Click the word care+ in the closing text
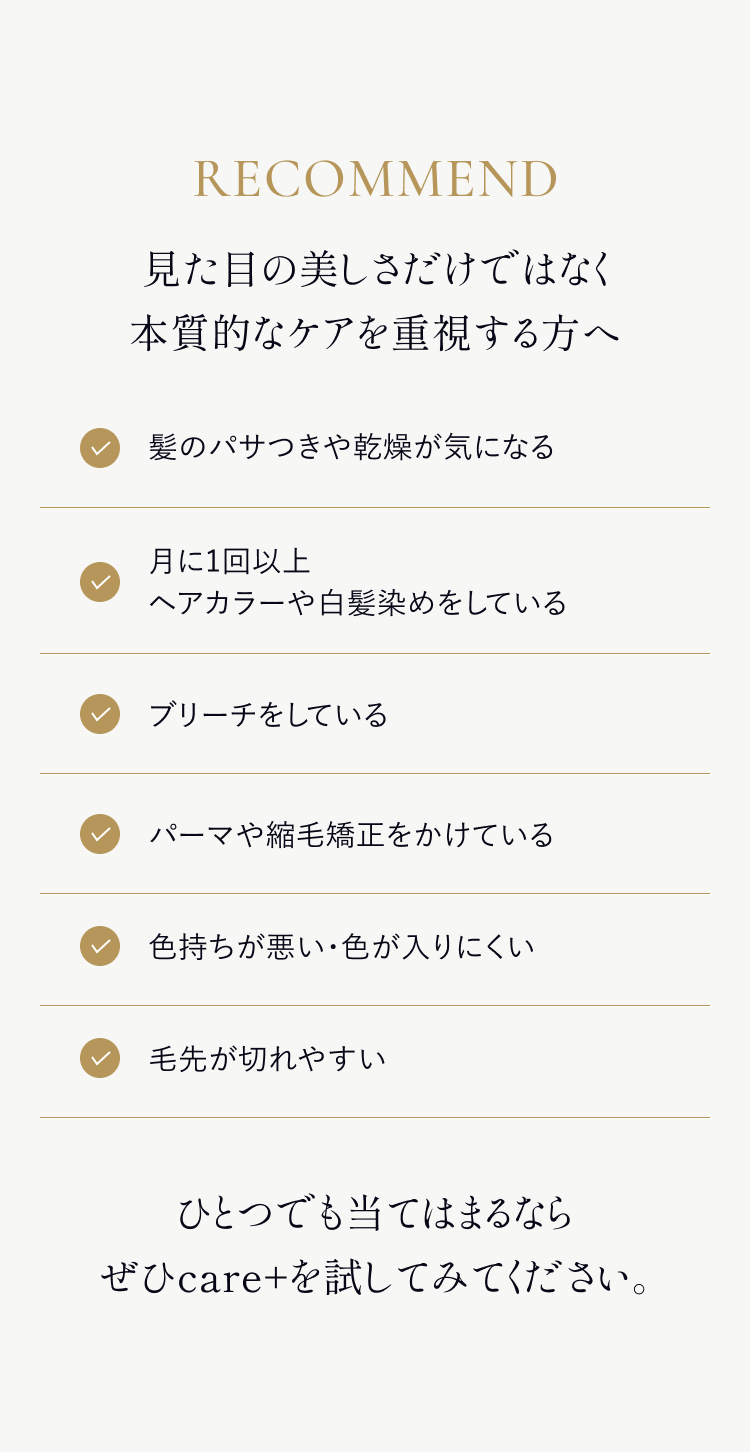The width and height of the screenshot is (750, 1452). click(x=232, y=1279)
